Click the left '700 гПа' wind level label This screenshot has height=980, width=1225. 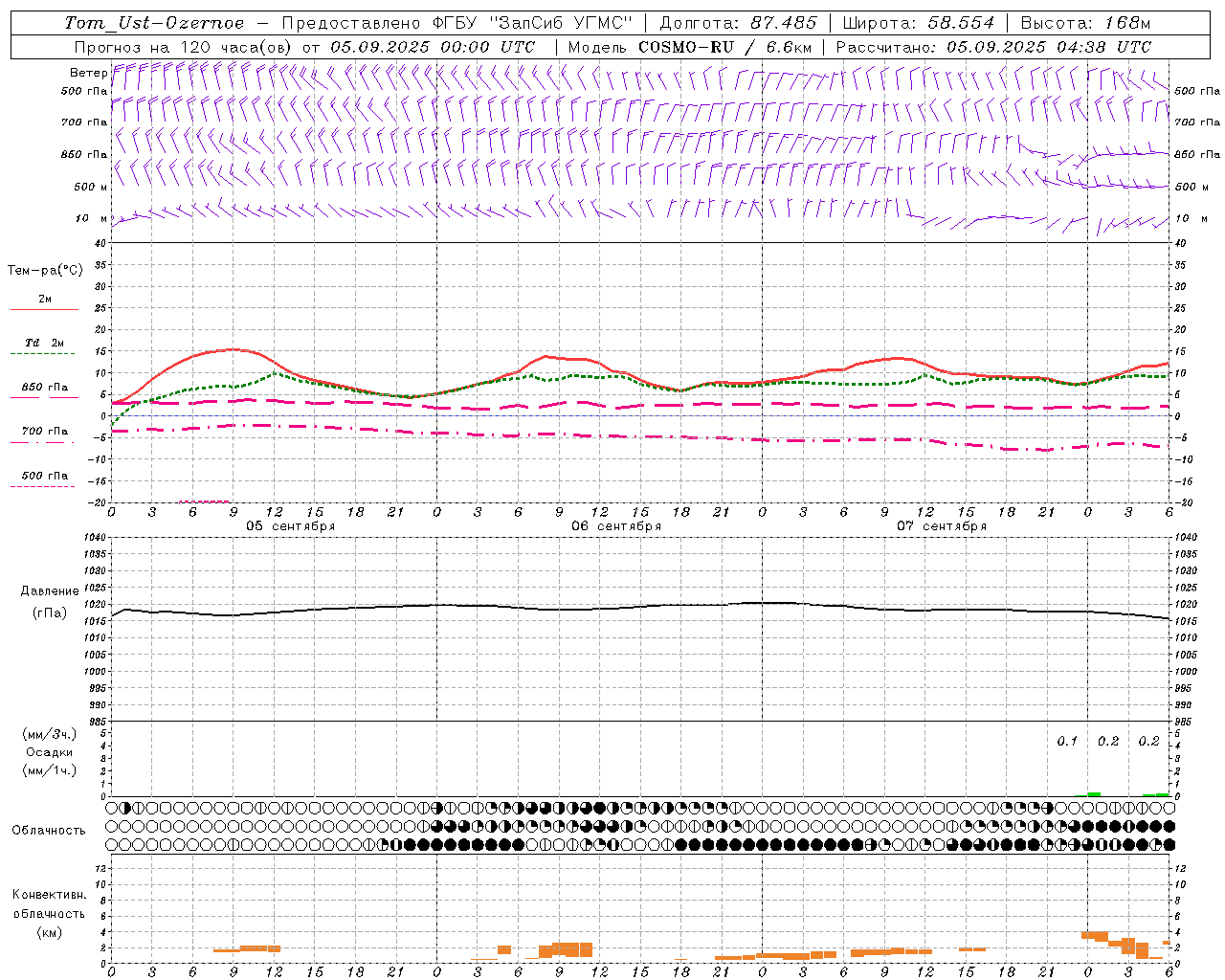coord(84,122)
